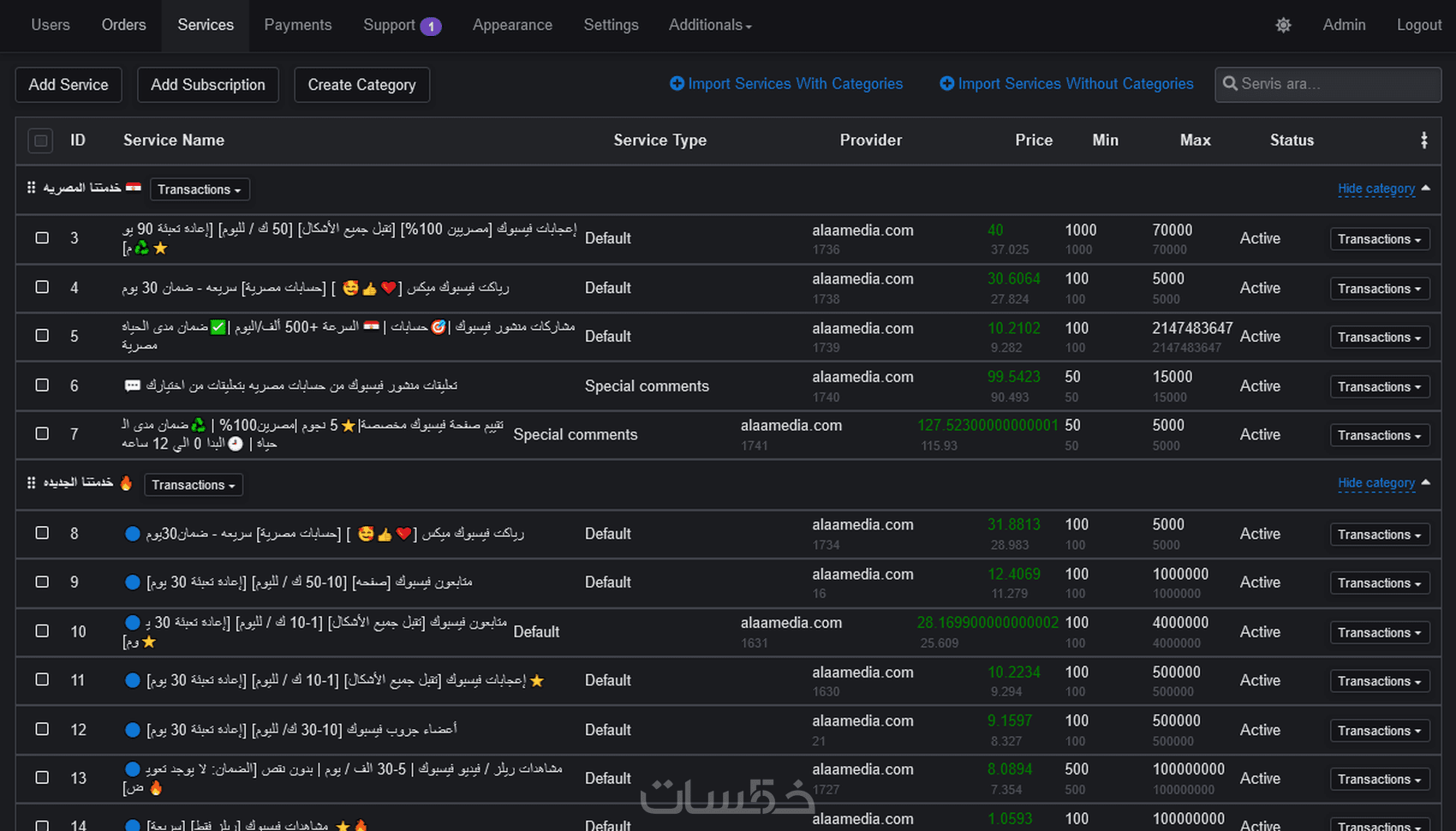Open Transactions dropdown of the first category
1456x831 pixels.
point(200,189)
